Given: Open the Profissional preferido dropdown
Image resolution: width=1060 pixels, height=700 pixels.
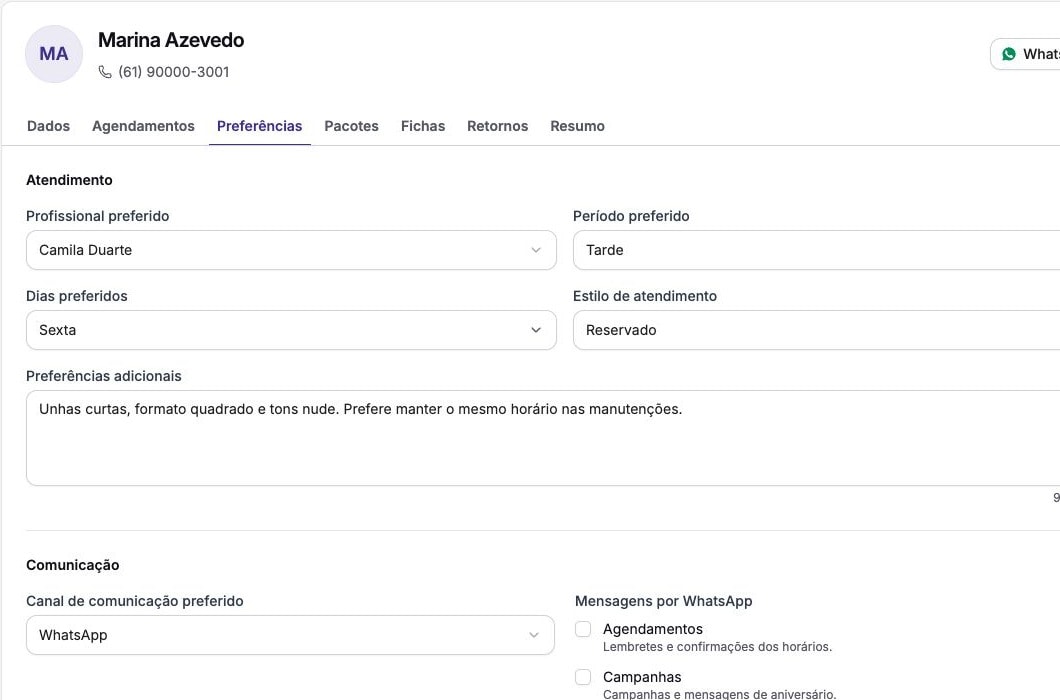Looking at the screenshot, I should pyautogui.click(x=291, y=250).
